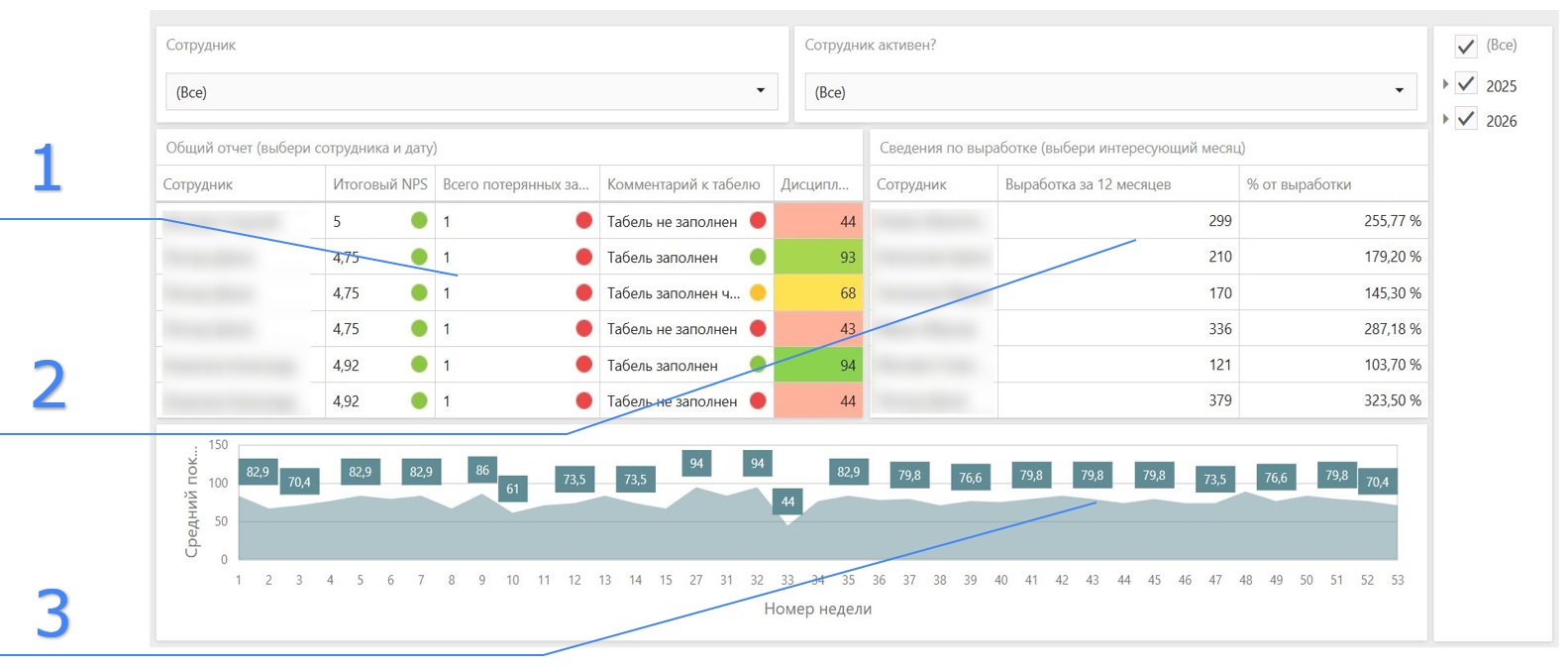This screenshot has height=668, width=1568.
Task: Toggle the '(Все)' year filter checkbox
Action: (1466, 46)
